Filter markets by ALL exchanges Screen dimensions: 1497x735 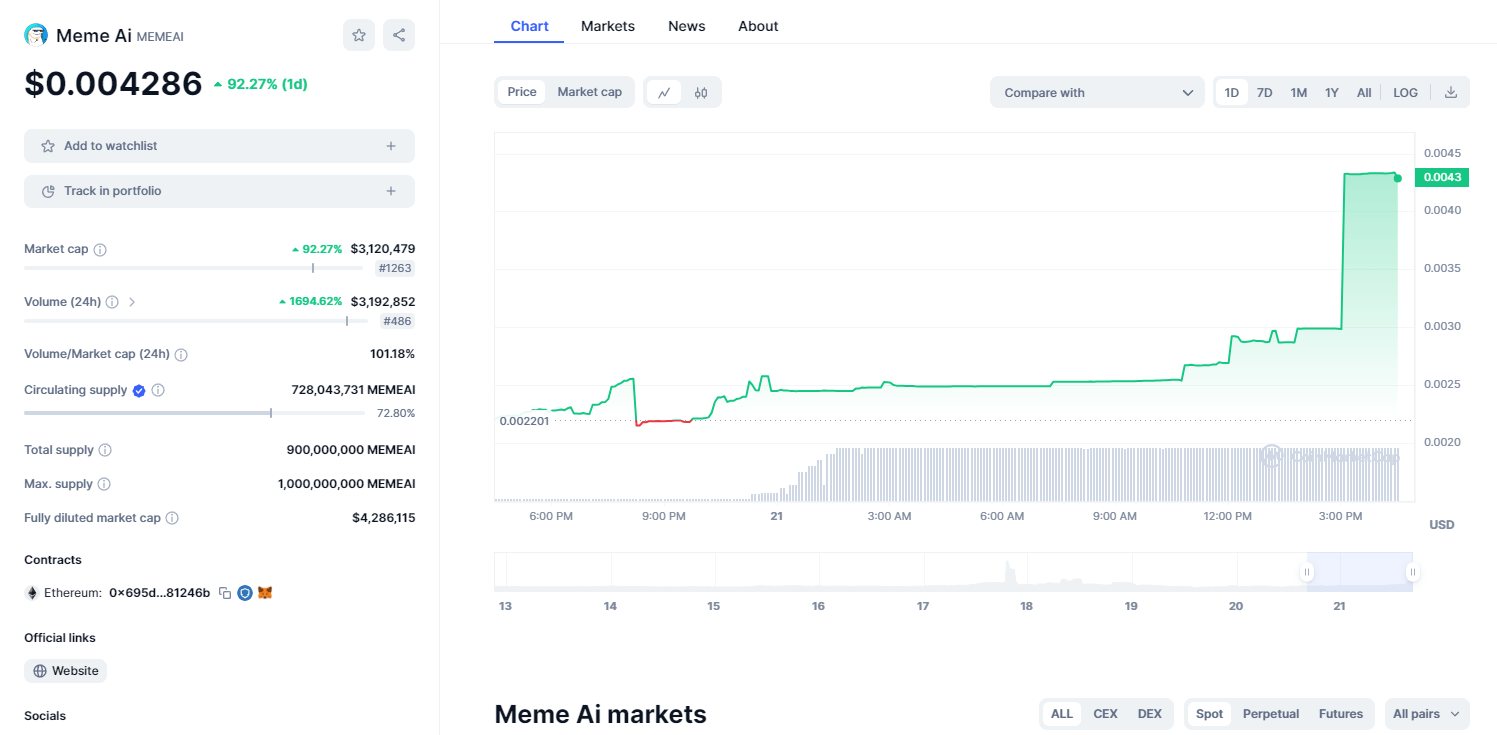point(1062,714)
